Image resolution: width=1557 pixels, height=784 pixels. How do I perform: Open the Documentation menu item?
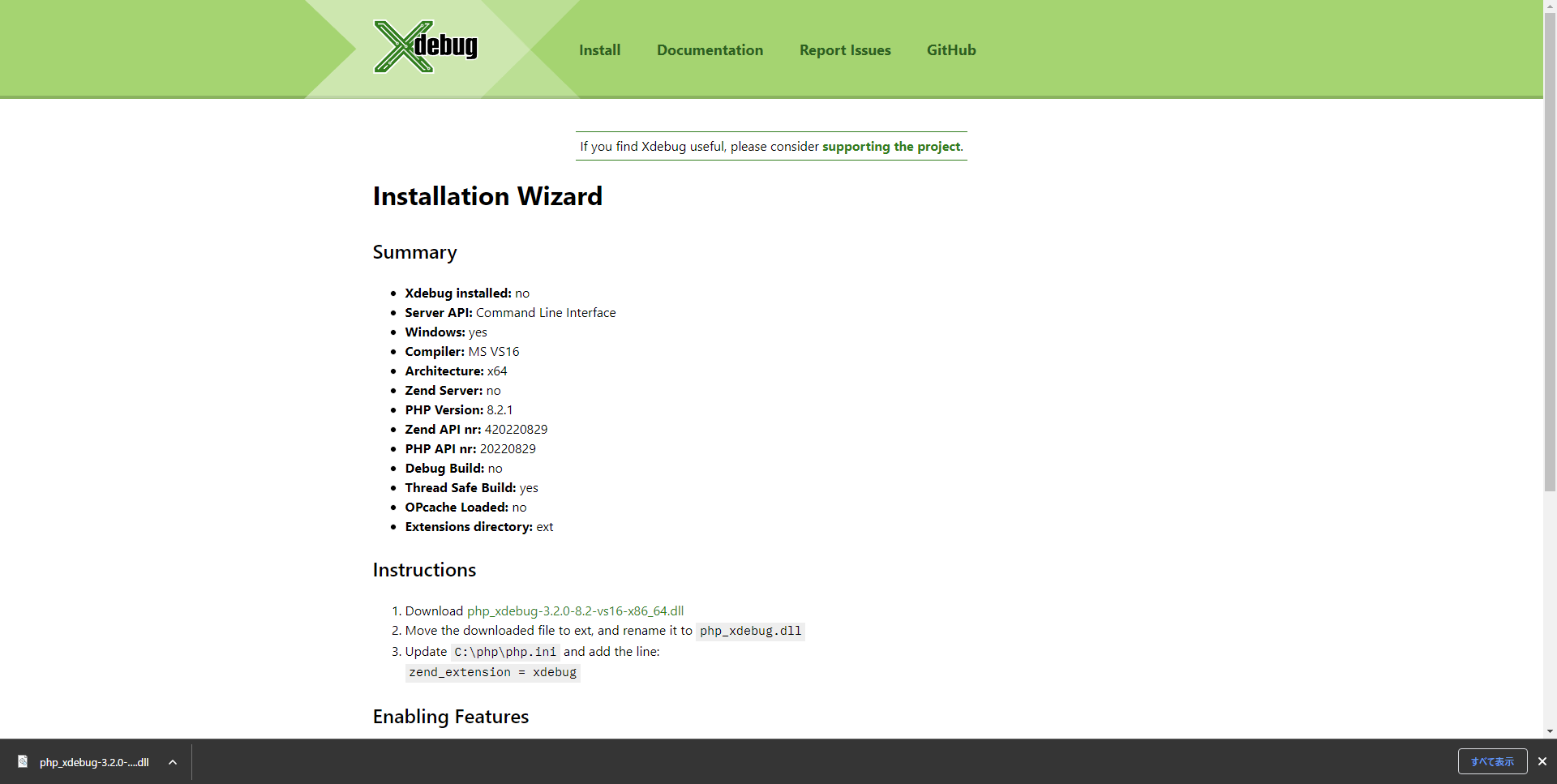710,50
